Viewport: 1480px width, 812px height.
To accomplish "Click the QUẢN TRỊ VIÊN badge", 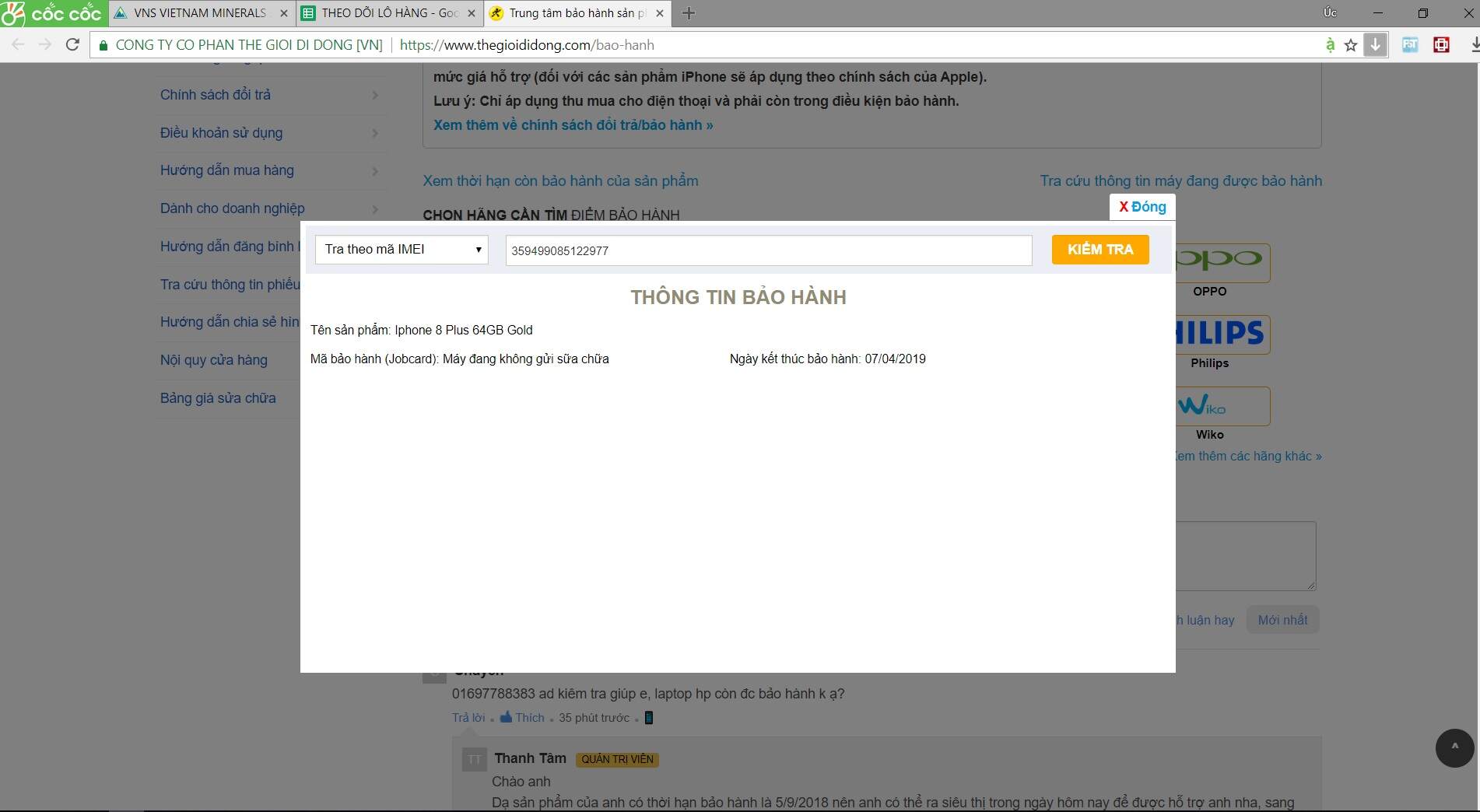I will [617, 760].
